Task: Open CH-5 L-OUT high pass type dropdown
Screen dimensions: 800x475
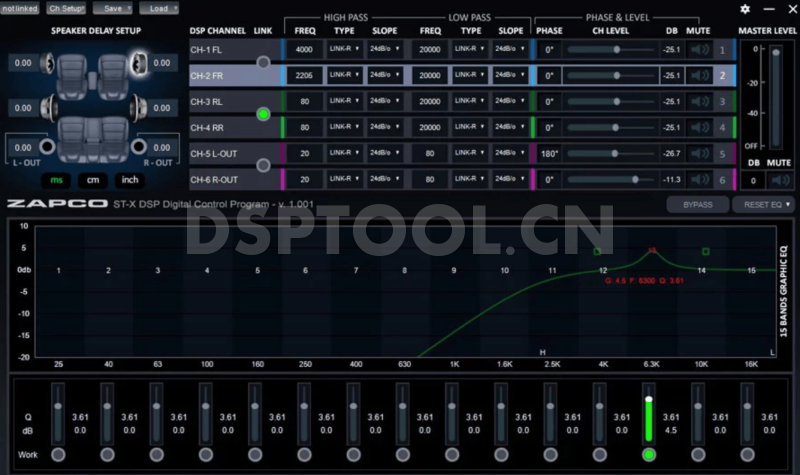Action: coord(344,154)
